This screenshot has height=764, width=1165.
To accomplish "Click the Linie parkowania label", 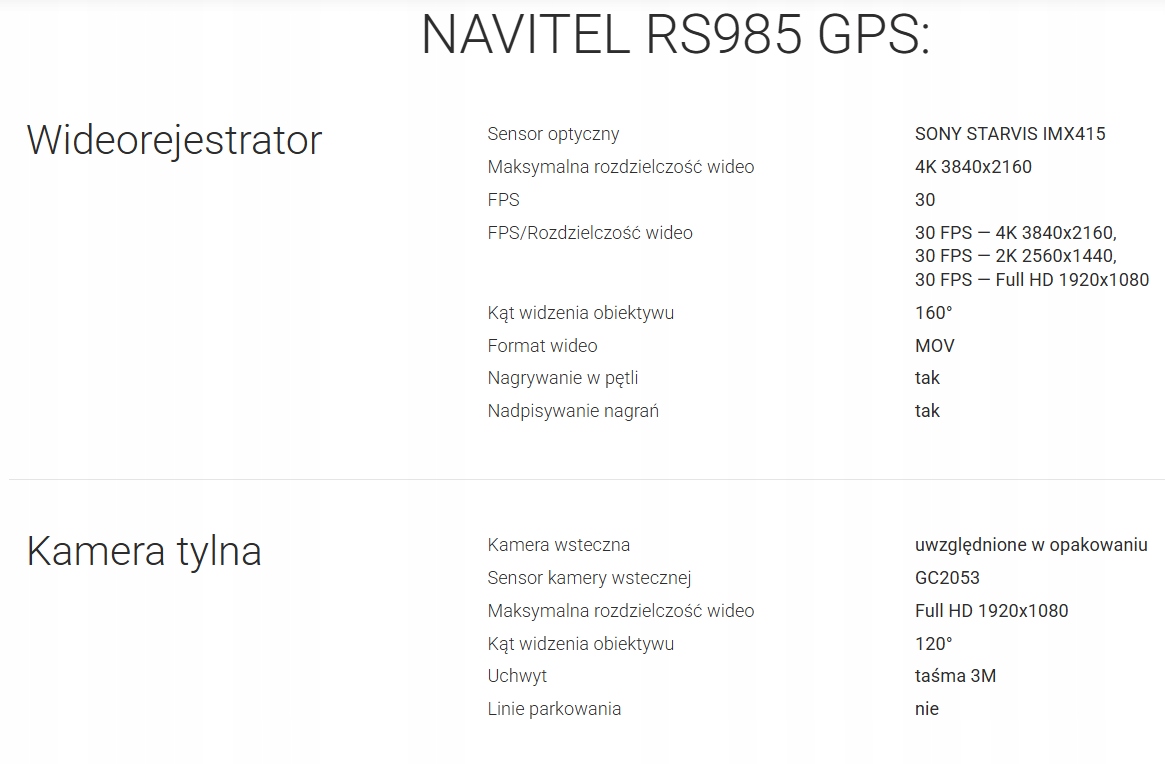I will pos(554,709).
